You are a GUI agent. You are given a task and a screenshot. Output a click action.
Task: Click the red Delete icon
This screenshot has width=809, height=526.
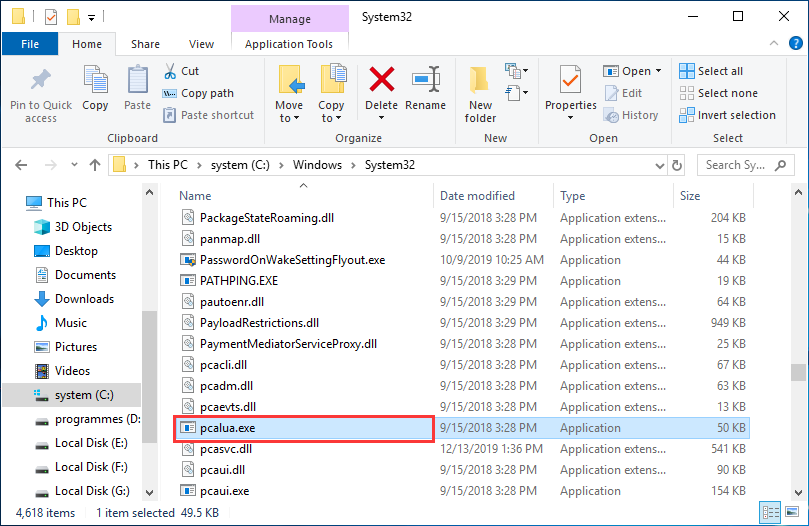point(382,79)
